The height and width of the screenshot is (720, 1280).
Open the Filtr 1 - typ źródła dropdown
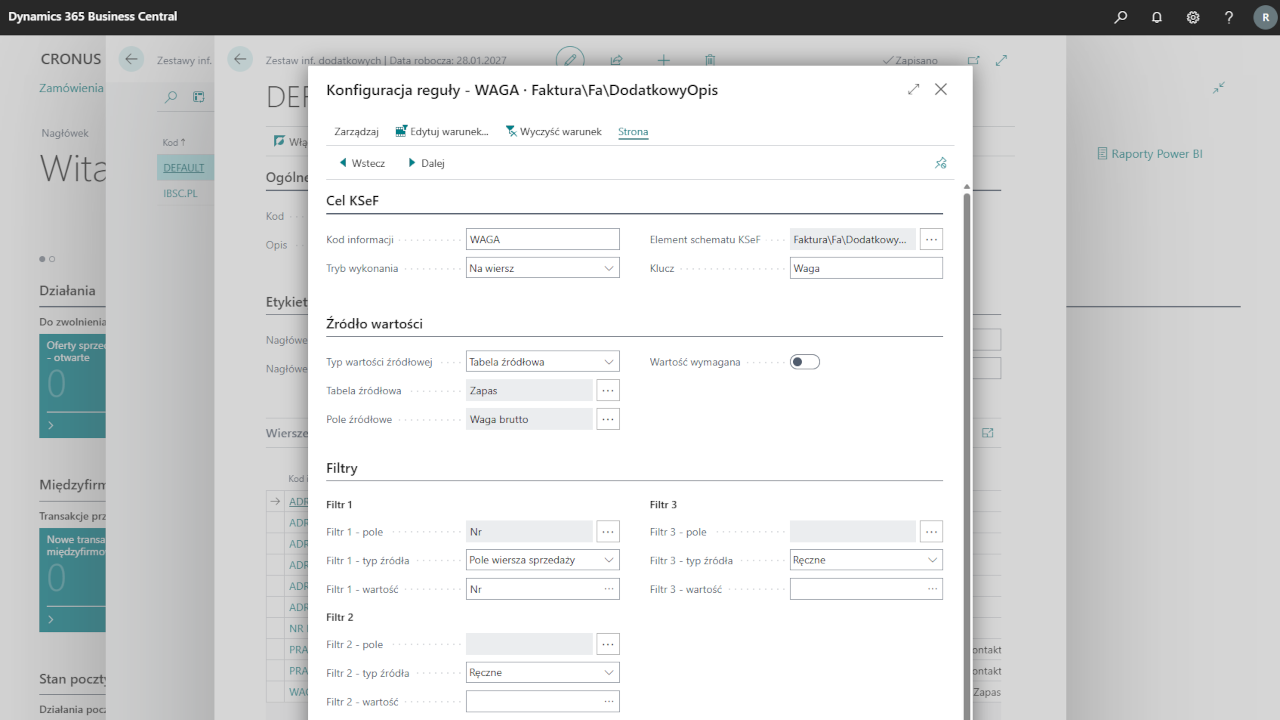point(544,560)
